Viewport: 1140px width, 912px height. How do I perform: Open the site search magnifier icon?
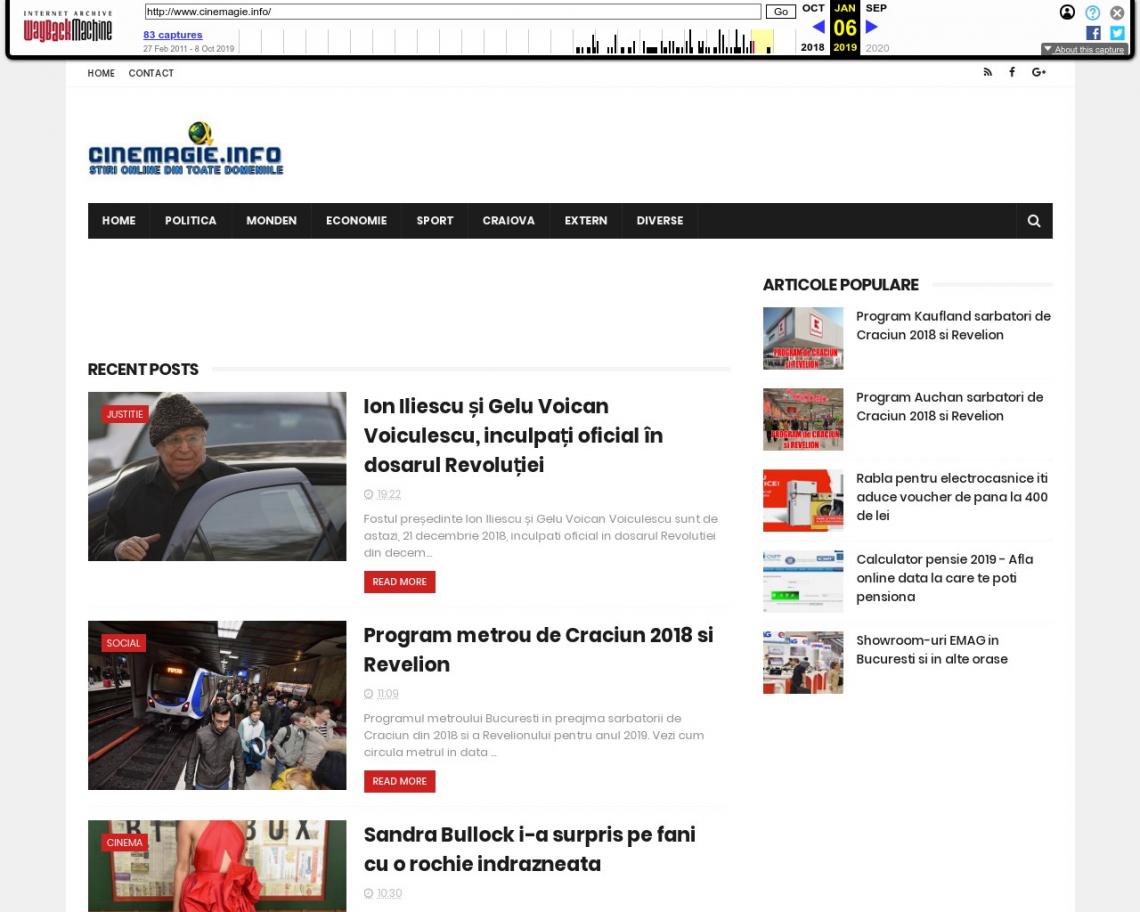click(1034, 221)
